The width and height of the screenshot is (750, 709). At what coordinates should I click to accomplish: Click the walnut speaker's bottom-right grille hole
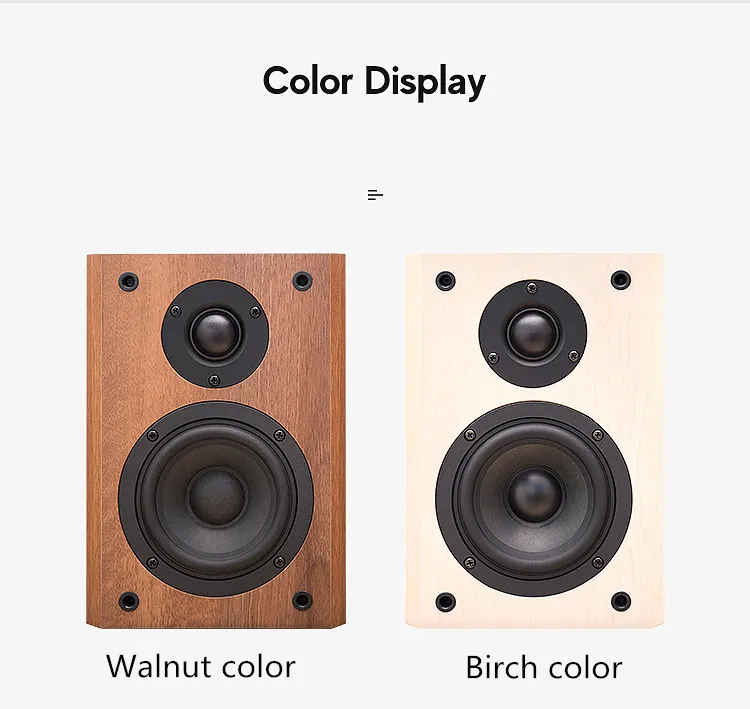coord(302,600)
